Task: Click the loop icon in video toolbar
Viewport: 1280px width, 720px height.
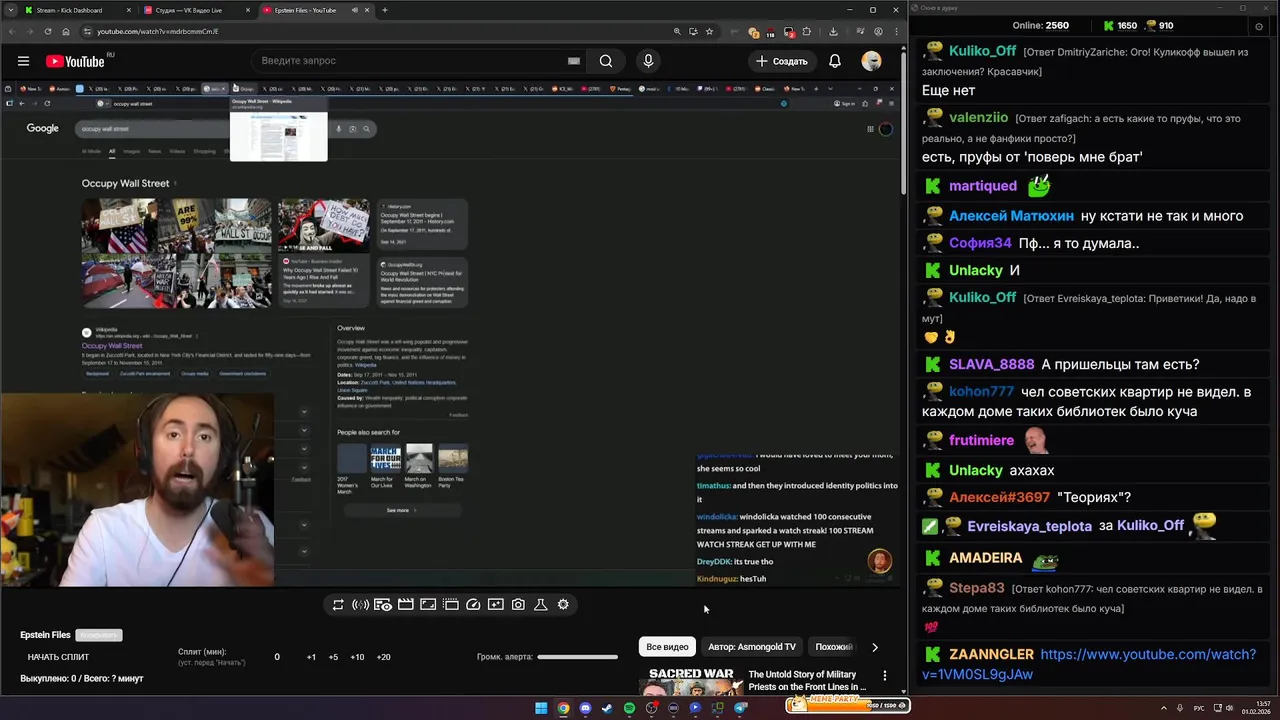Action: (x=338, y=604)
